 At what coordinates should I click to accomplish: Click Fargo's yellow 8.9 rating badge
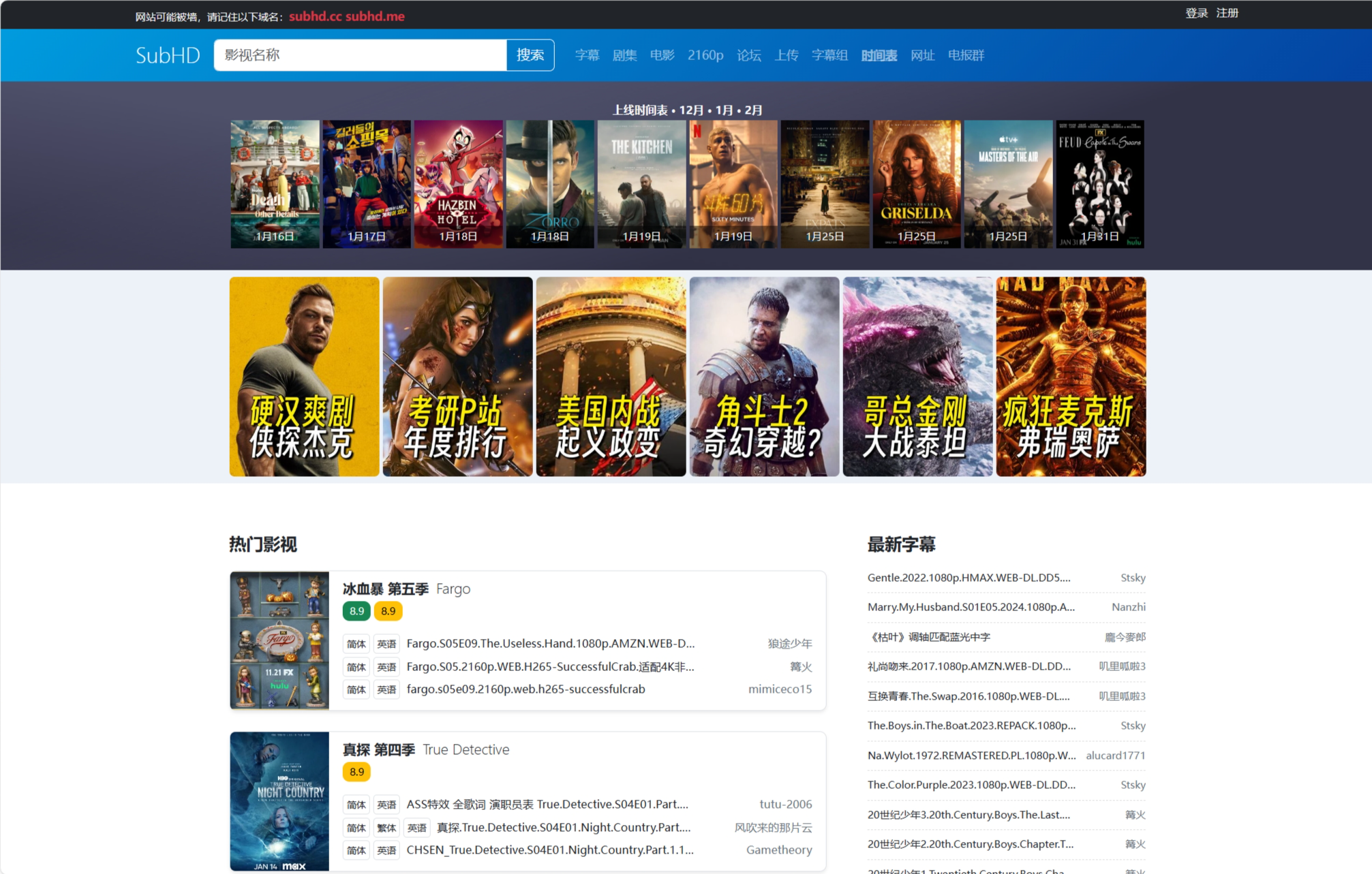[388, 611]
